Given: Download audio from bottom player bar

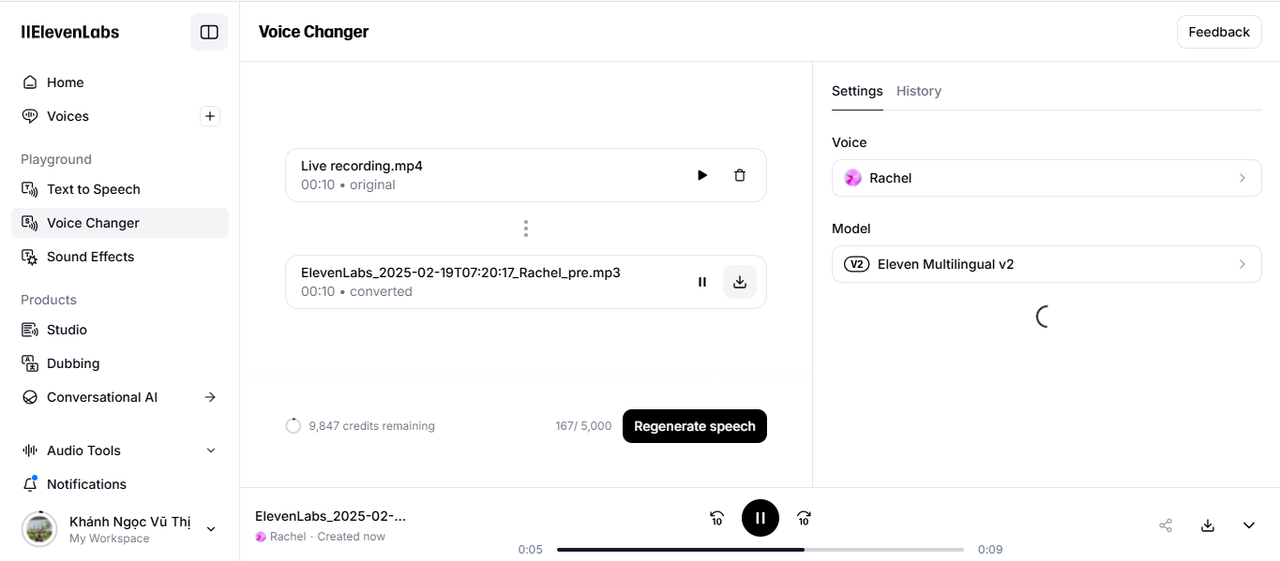Looking at the screenshot, I should tap(1208, 525).
